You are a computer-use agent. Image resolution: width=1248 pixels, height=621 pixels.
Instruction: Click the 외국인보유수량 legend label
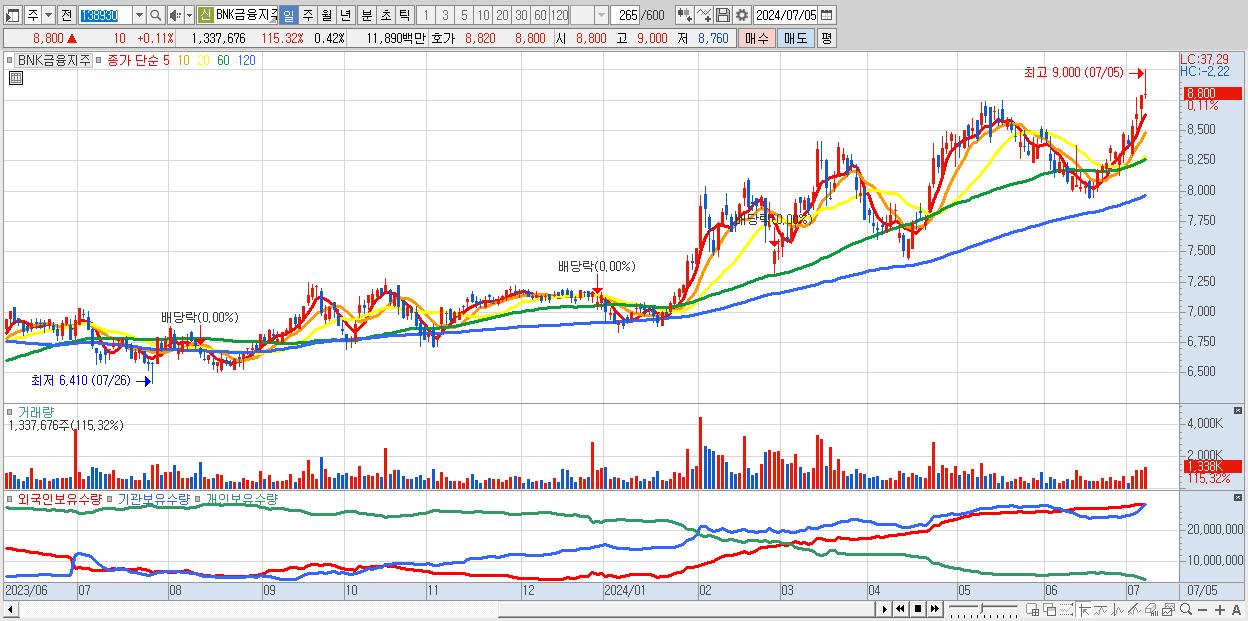[x=59, y=498]
